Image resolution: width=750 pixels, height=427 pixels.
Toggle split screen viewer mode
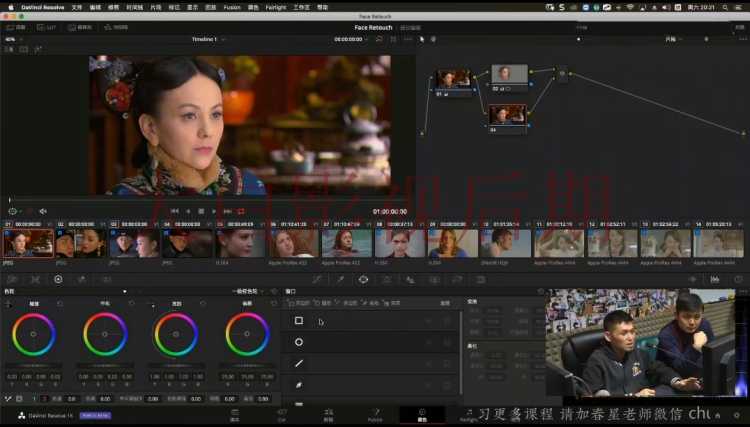tap(23, 49)
